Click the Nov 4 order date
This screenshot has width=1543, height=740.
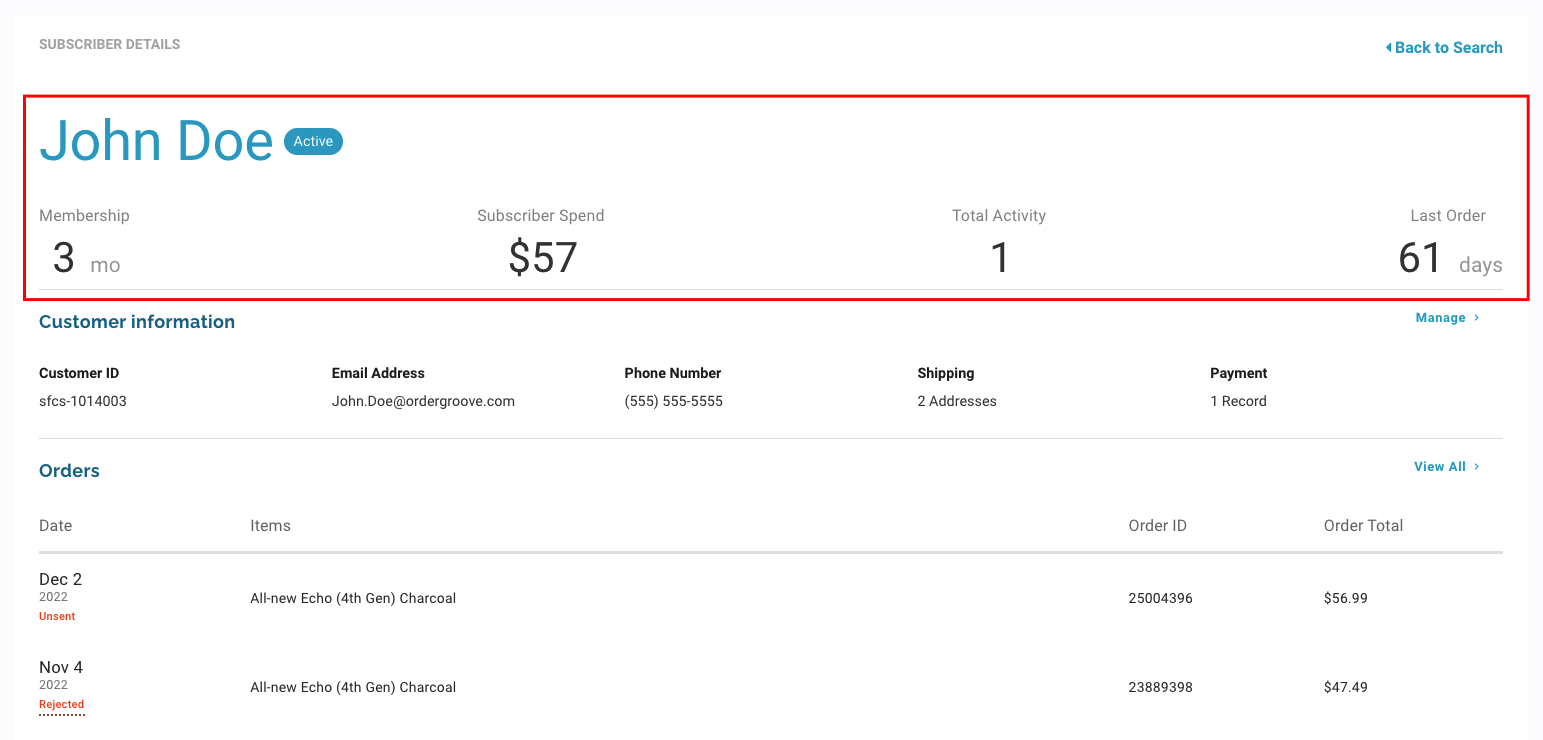61,668
